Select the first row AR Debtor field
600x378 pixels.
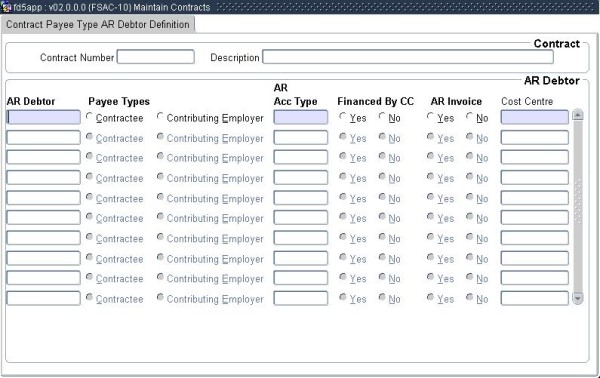click(x=44, y=117)
